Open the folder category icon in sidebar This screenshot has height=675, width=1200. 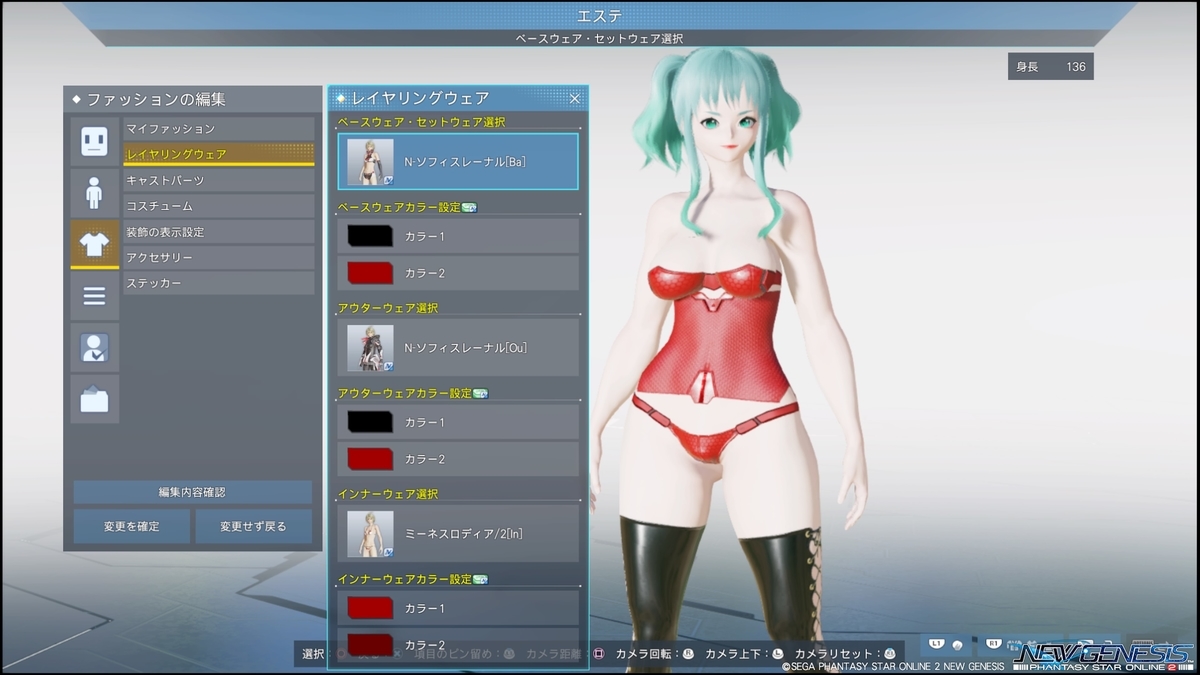tap(94, 399)
